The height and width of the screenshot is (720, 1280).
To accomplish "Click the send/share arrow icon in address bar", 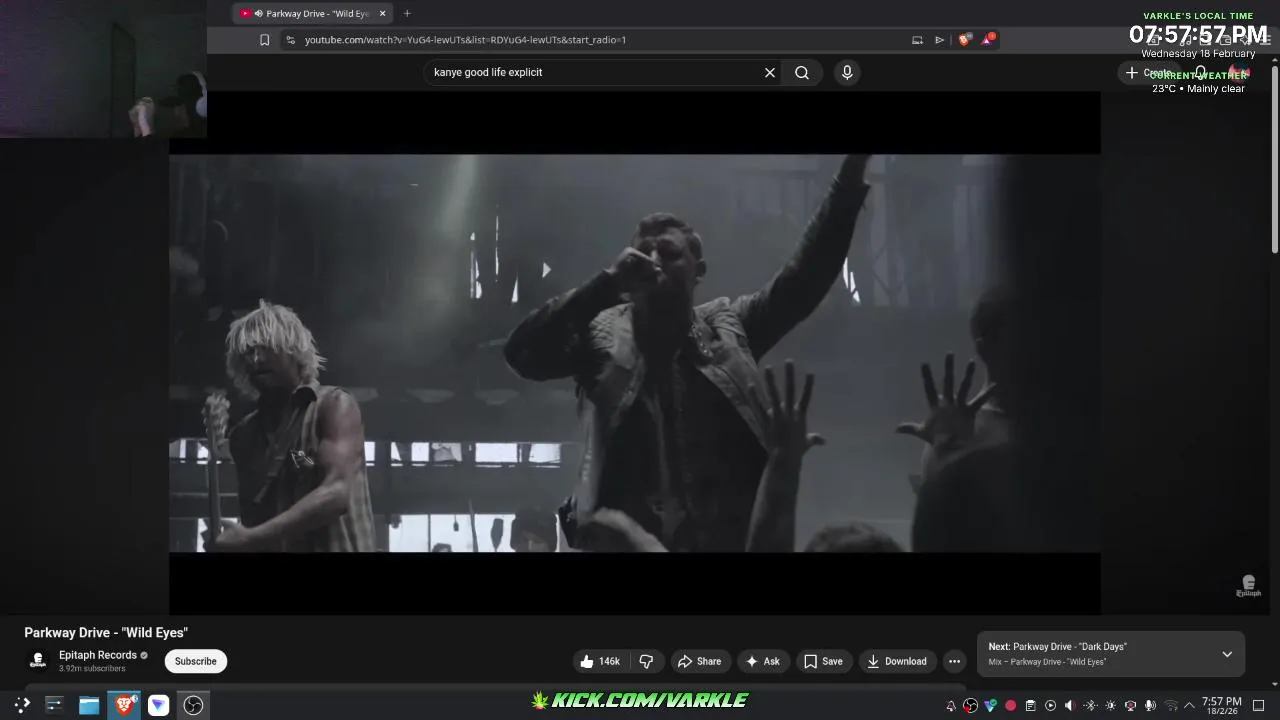I will tap(939, 40).
